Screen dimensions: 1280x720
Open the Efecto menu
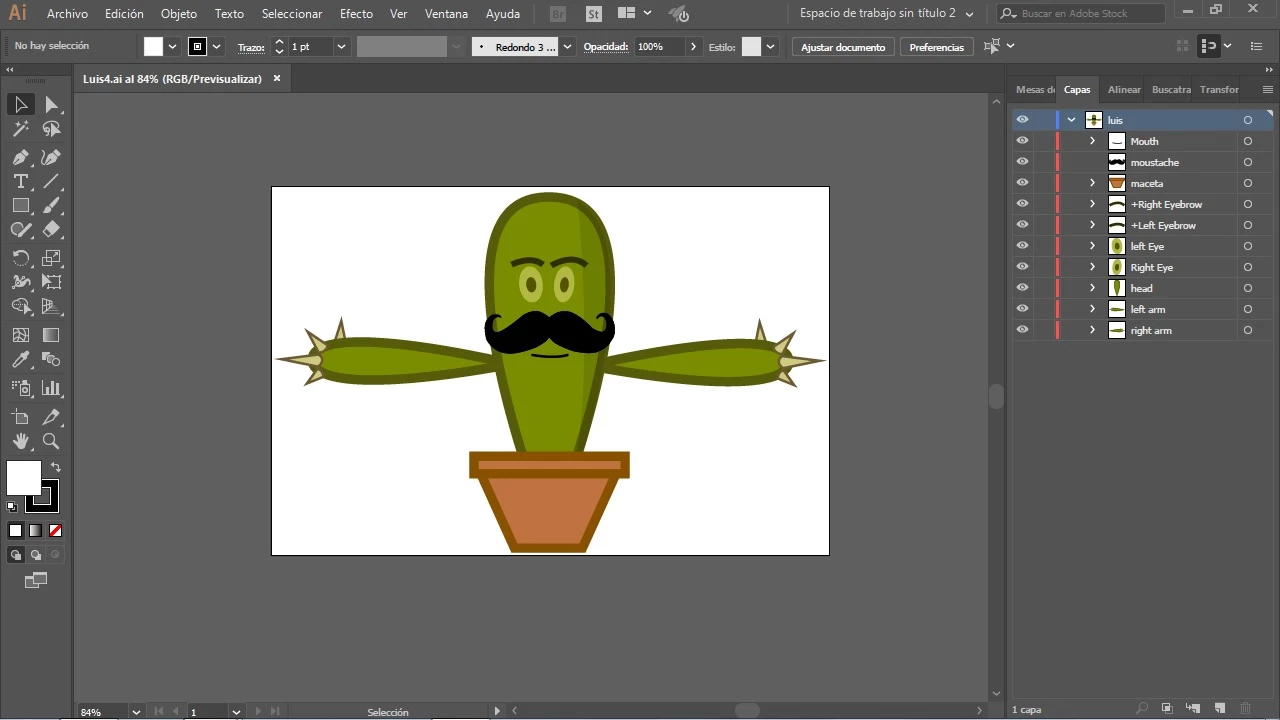coord(356,14)
